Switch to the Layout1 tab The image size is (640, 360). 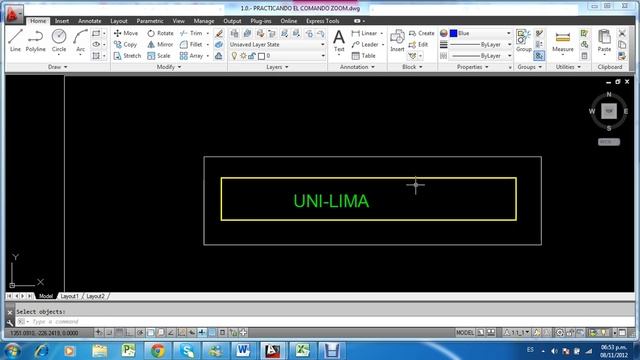pos(69,296)
